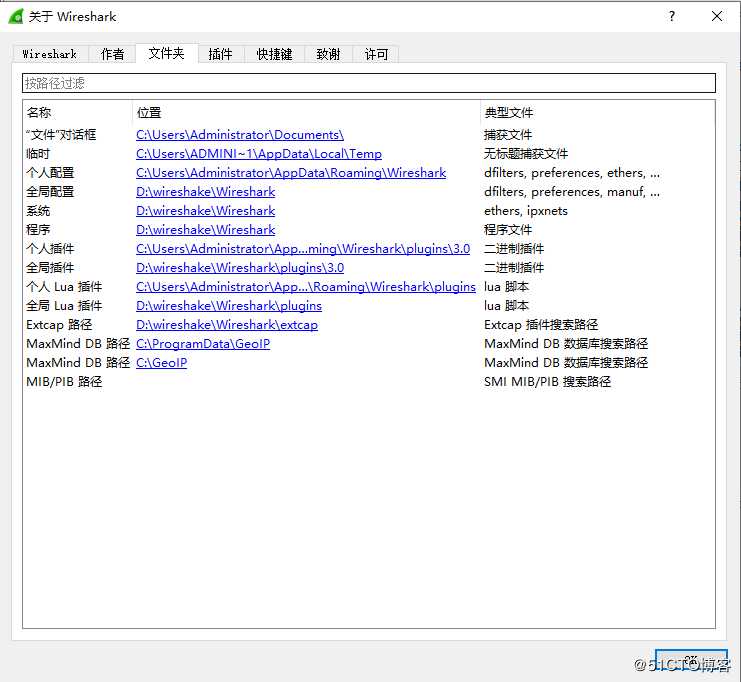Switch to the 快捷键 tab

[x=275, y=54]
